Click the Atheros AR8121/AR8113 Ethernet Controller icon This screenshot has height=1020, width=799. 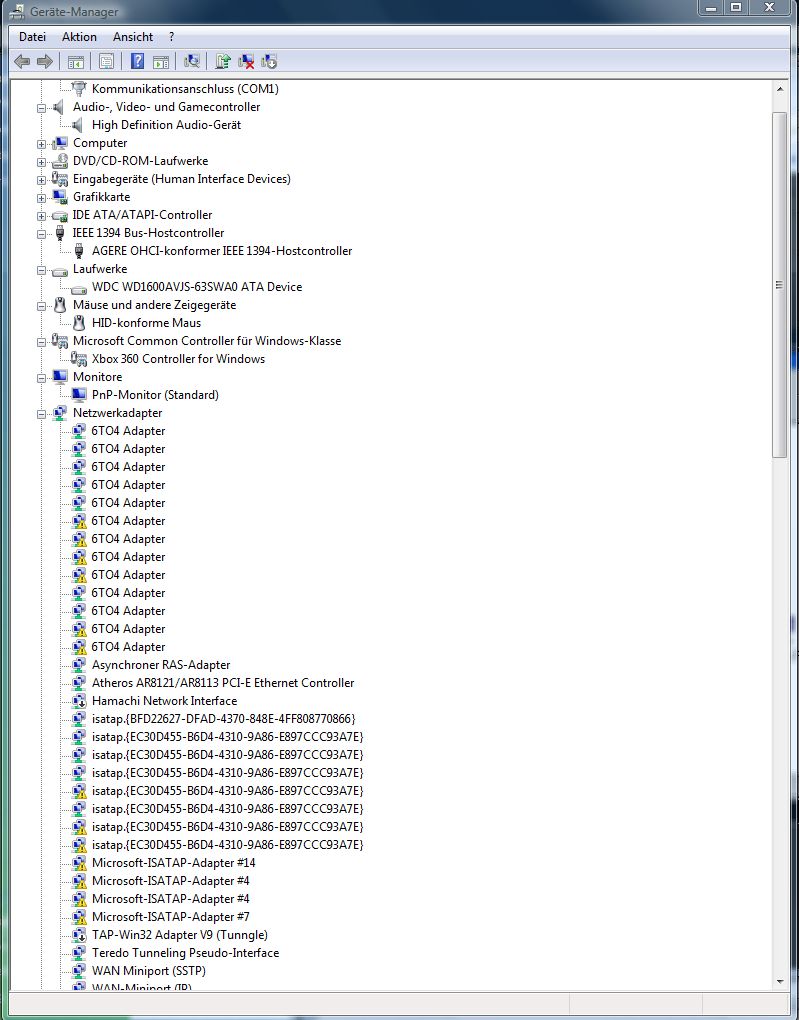point(79,682)
